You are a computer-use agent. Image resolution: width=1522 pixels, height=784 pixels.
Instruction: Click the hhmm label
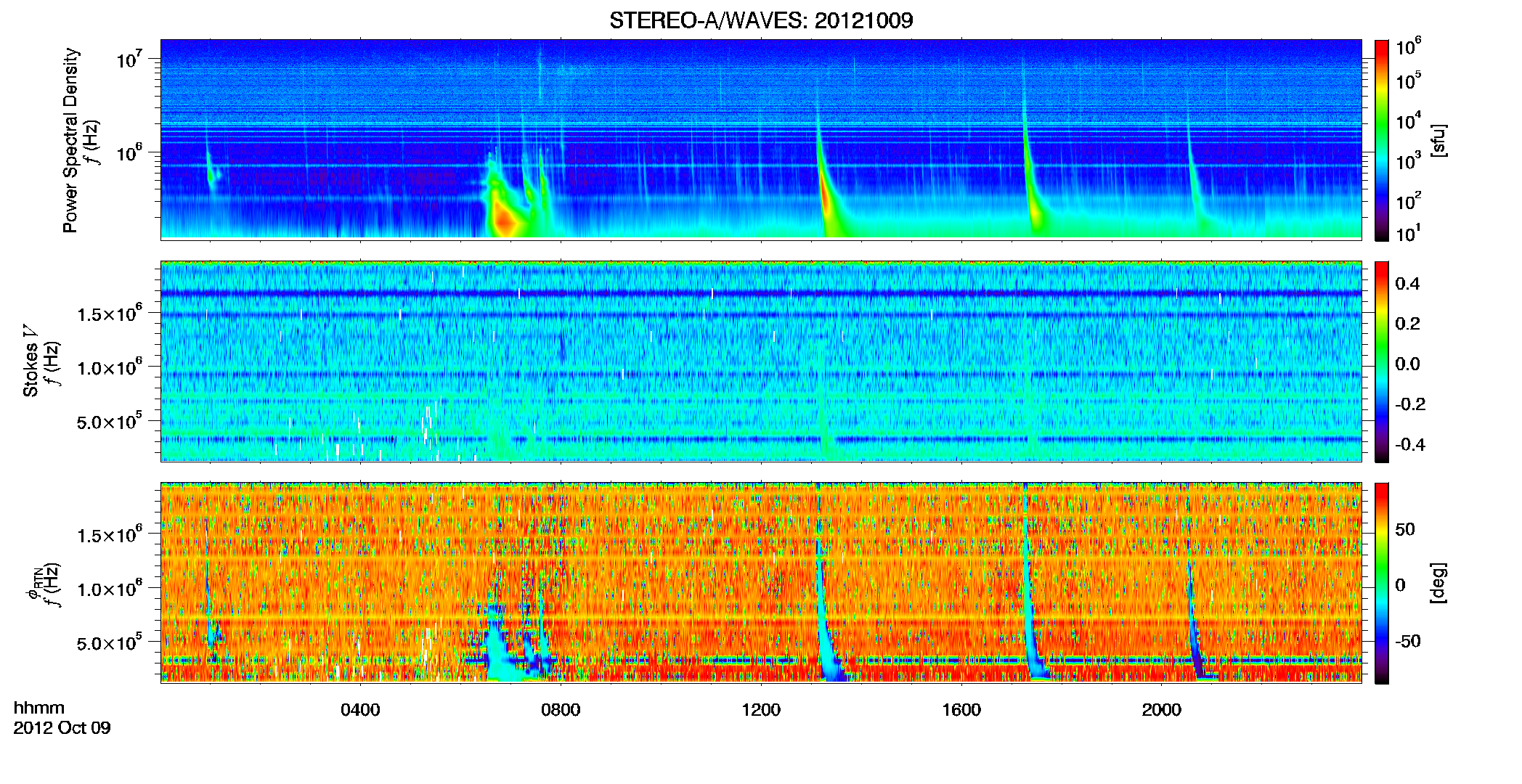coord(39,709)
